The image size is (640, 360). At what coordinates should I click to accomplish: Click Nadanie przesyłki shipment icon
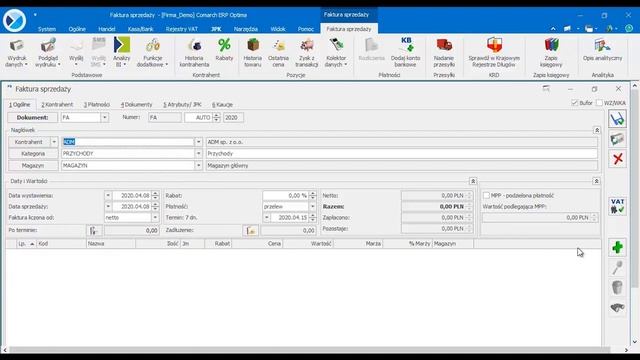pos(444,53)
